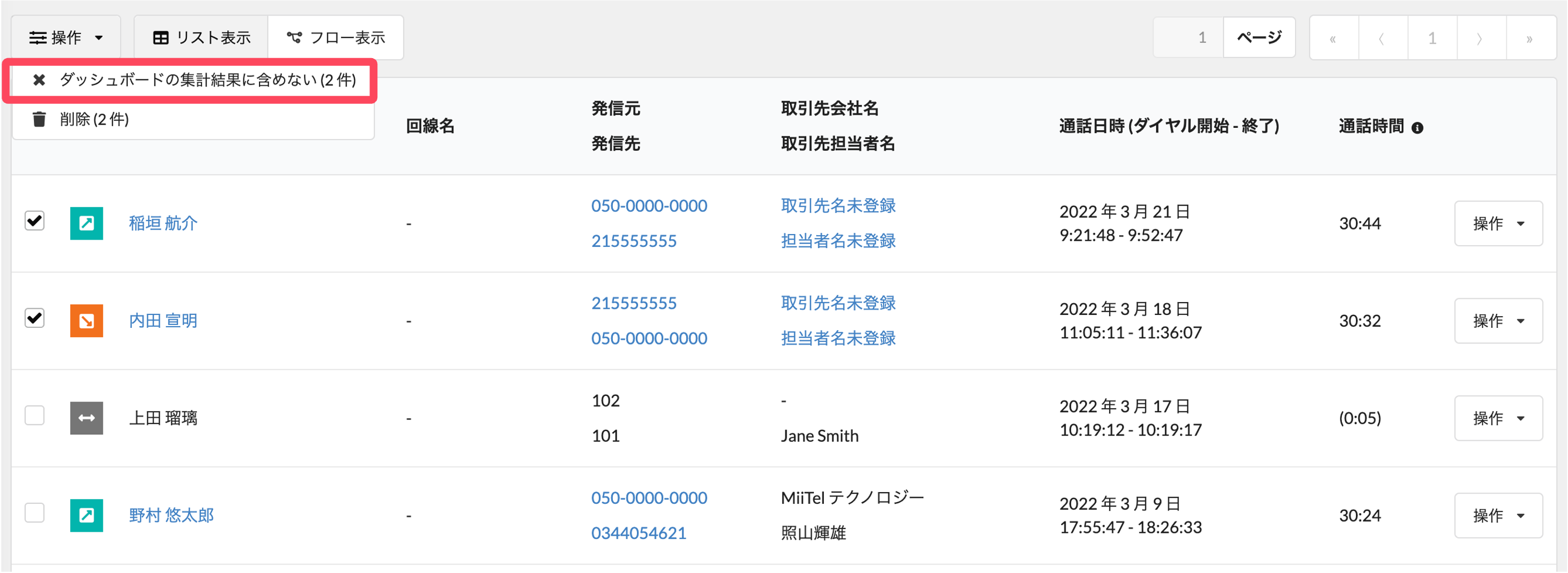This screenshot has width=1568, height=573.
Task: Click 215555555 destination in 稲垣 航介 row
Action: (x=634, y=241)
